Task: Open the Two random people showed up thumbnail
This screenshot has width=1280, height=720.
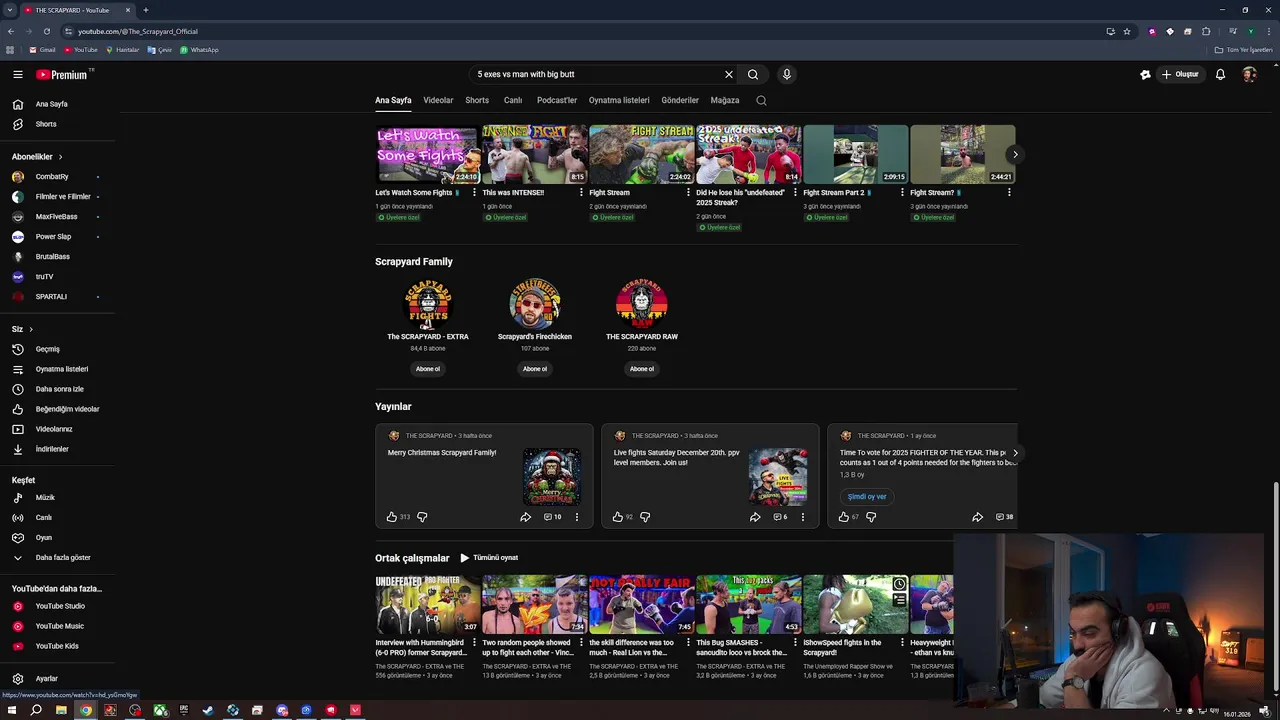Action: tap(535, 605)
